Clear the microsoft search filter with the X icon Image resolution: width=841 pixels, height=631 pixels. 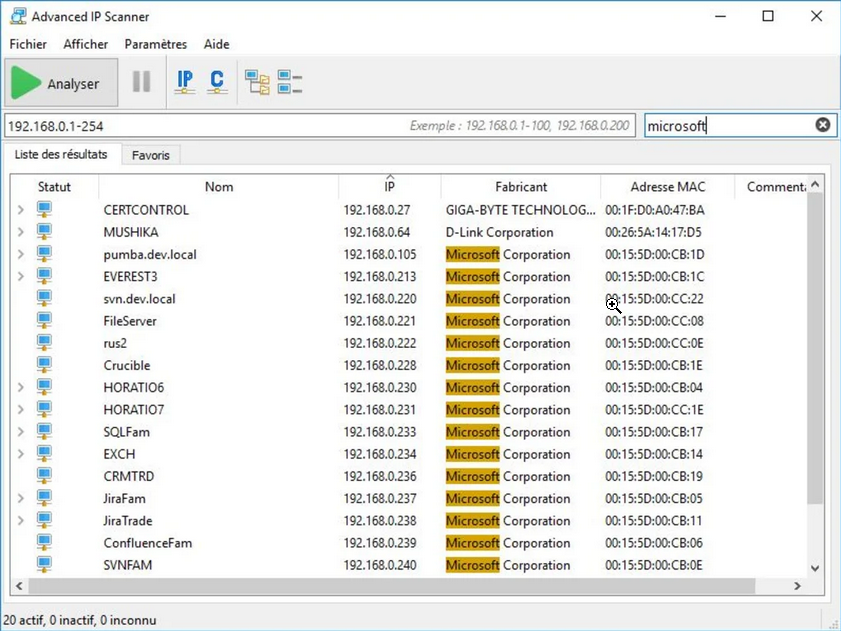click(822, 124)
